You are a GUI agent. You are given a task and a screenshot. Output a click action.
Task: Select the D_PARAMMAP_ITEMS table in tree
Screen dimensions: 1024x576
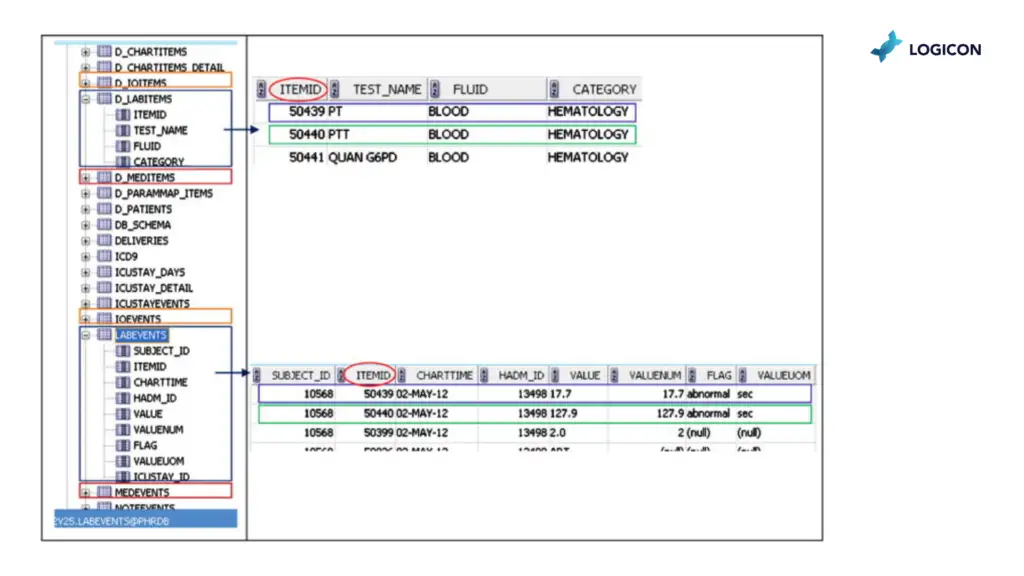pos(163,193)
